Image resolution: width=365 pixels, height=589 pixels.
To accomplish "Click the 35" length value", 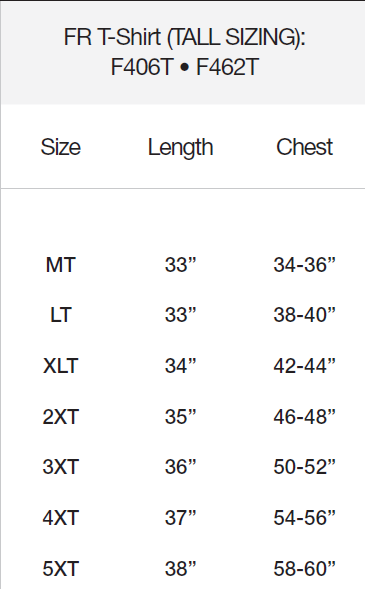I will click(181, 417).
